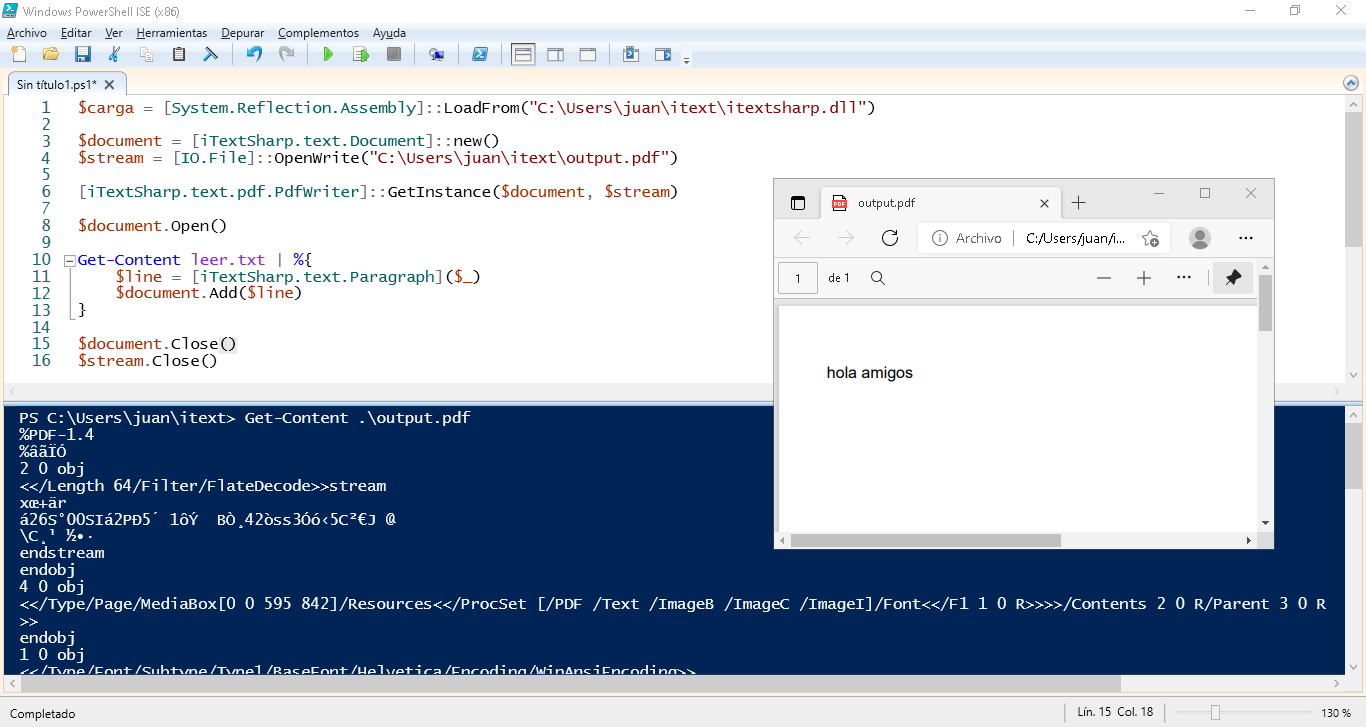
Task: Open a new remote PowerShell tab icon
Action: coord(437,55)
